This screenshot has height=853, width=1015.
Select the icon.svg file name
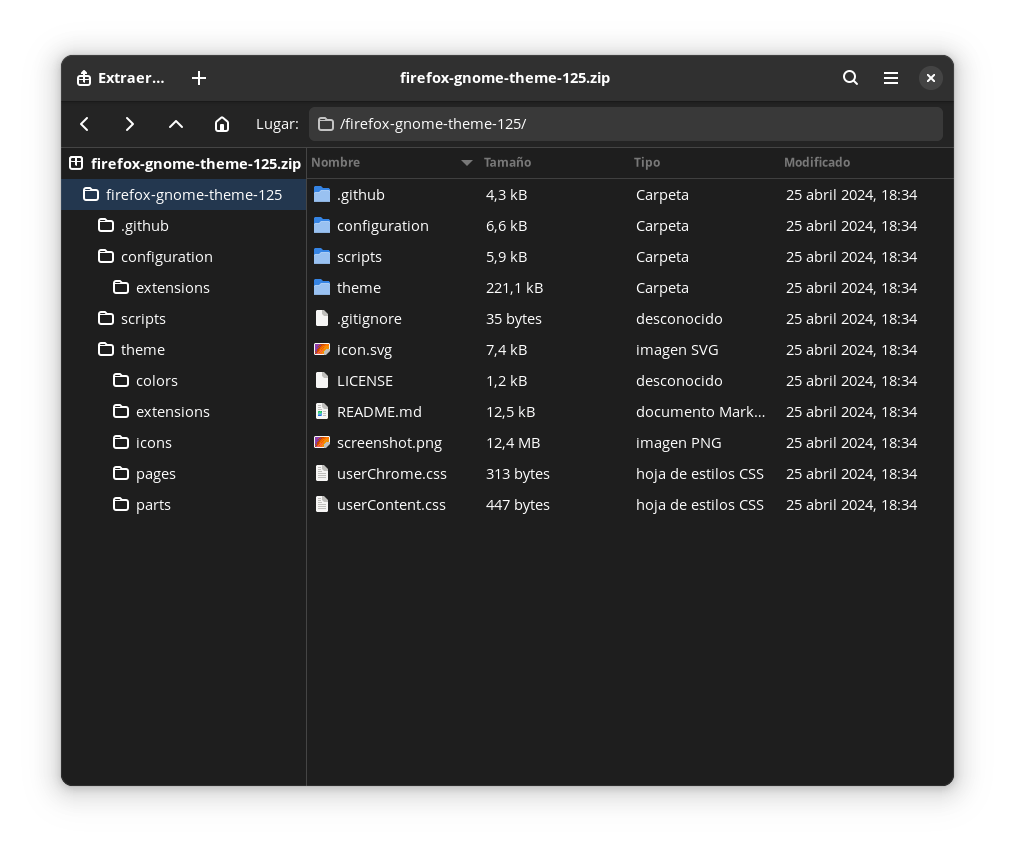pos(364,350)
